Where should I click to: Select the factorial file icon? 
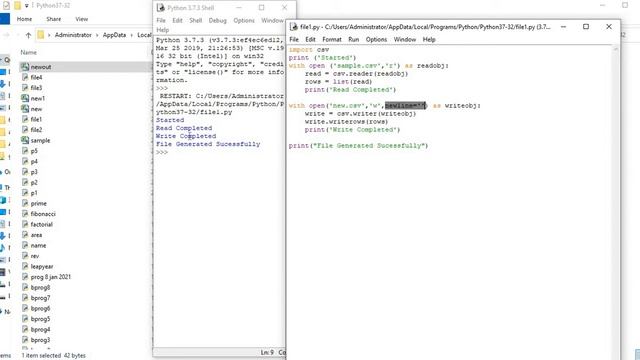click(25, 224)
